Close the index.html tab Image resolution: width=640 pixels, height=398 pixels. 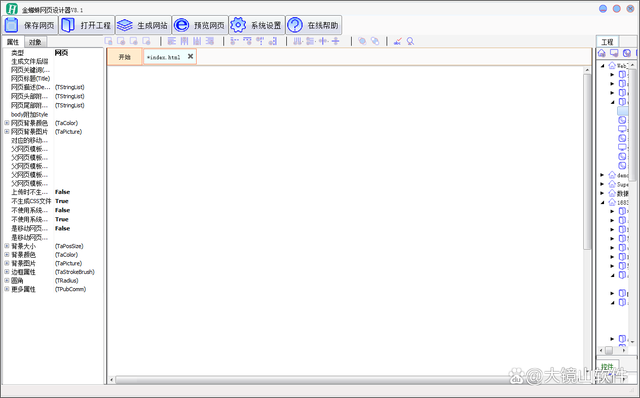(x=190, y=57)
